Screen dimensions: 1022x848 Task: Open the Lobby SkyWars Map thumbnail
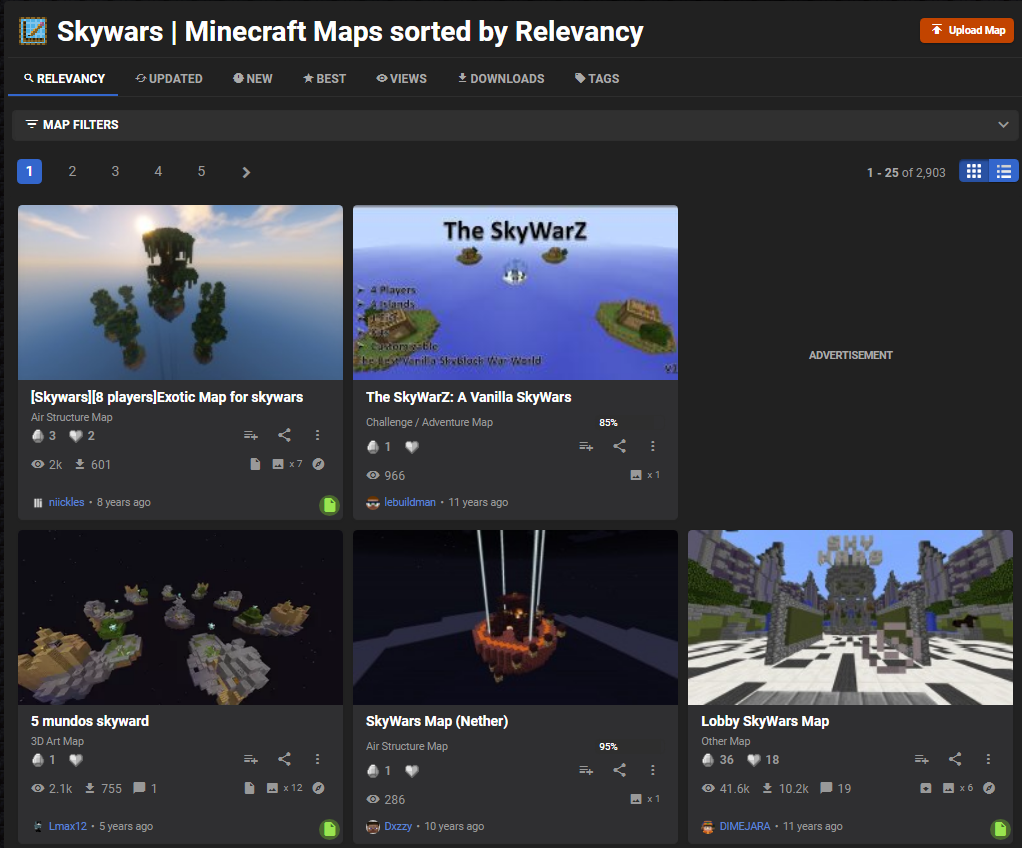851,617
